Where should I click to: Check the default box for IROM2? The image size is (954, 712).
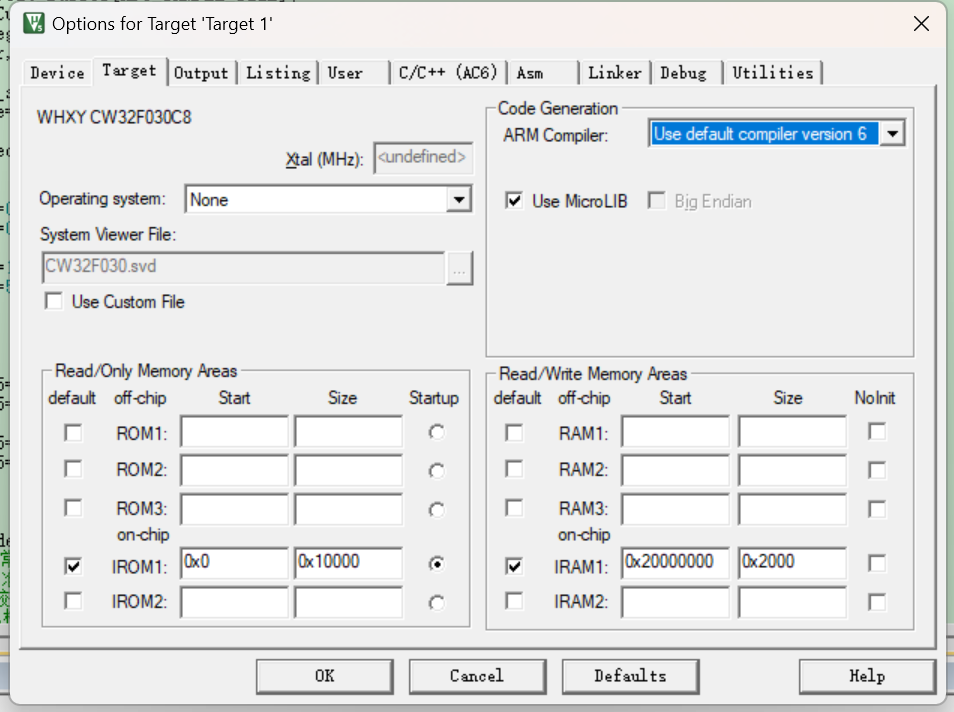click(73, 601)
